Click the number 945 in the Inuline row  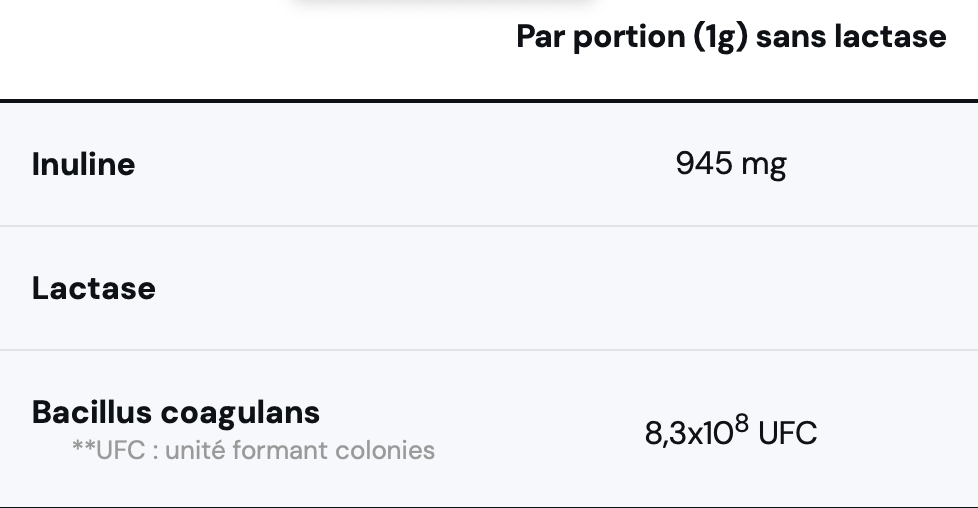[x=704, y=162]
